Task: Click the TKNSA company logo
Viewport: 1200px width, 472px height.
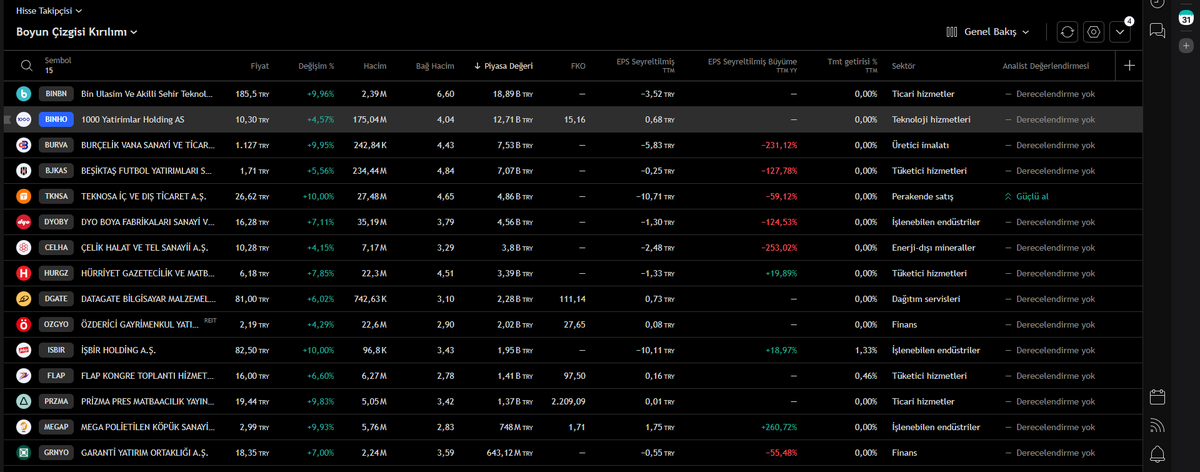Action: click(24, 196)
